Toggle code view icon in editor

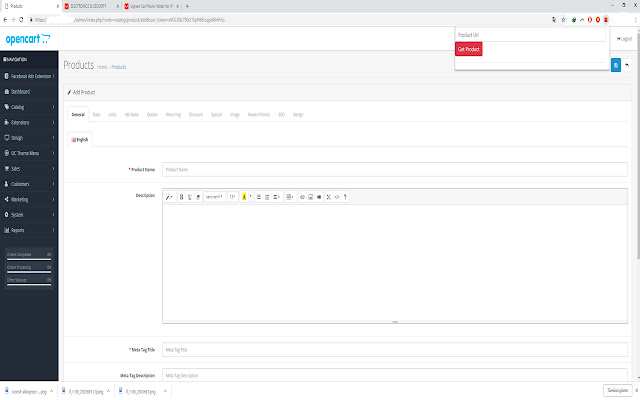(337, 197)
